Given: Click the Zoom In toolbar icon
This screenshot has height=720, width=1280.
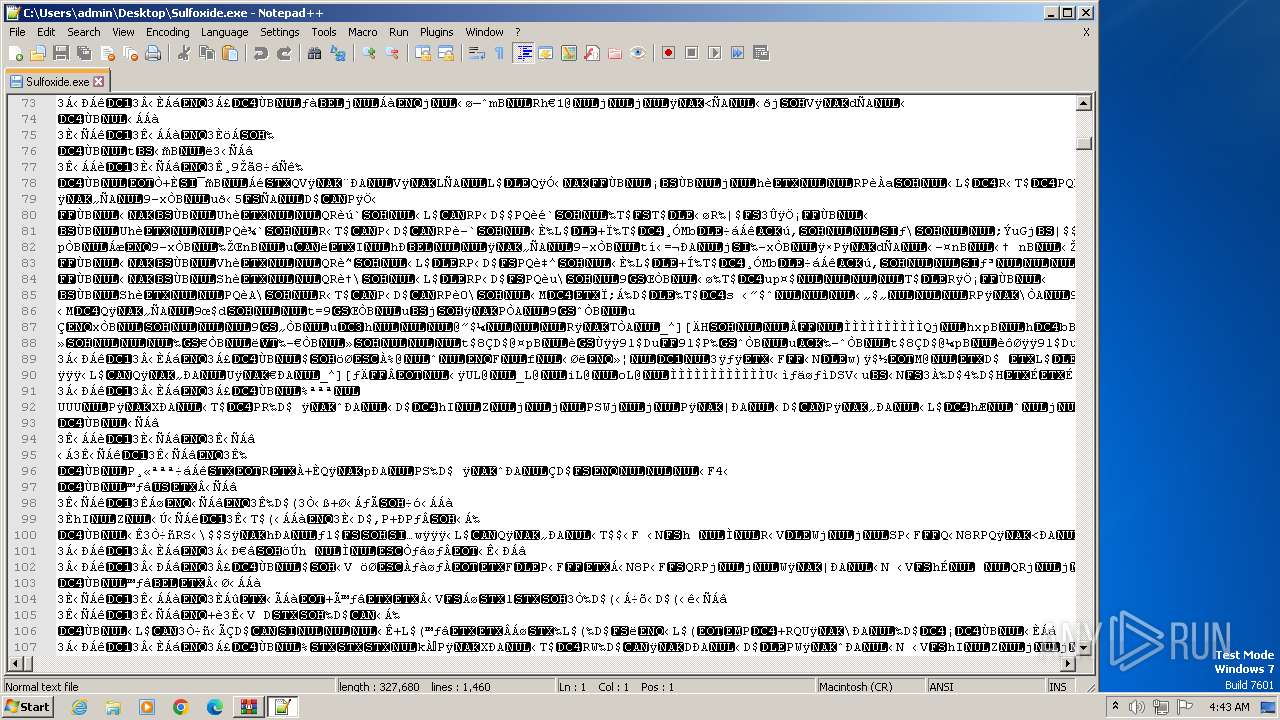Looking at the screenshot, I should (368, 53).
